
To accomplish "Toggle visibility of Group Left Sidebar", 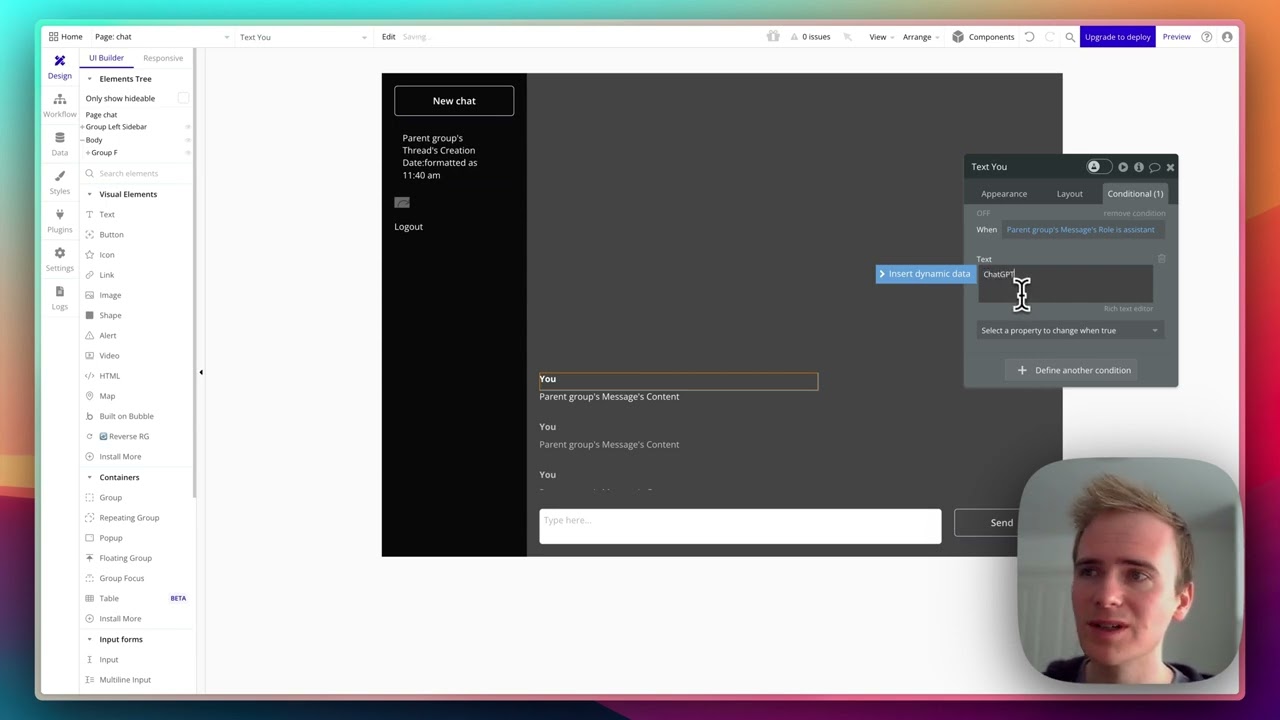I will (x=188, y=127).
